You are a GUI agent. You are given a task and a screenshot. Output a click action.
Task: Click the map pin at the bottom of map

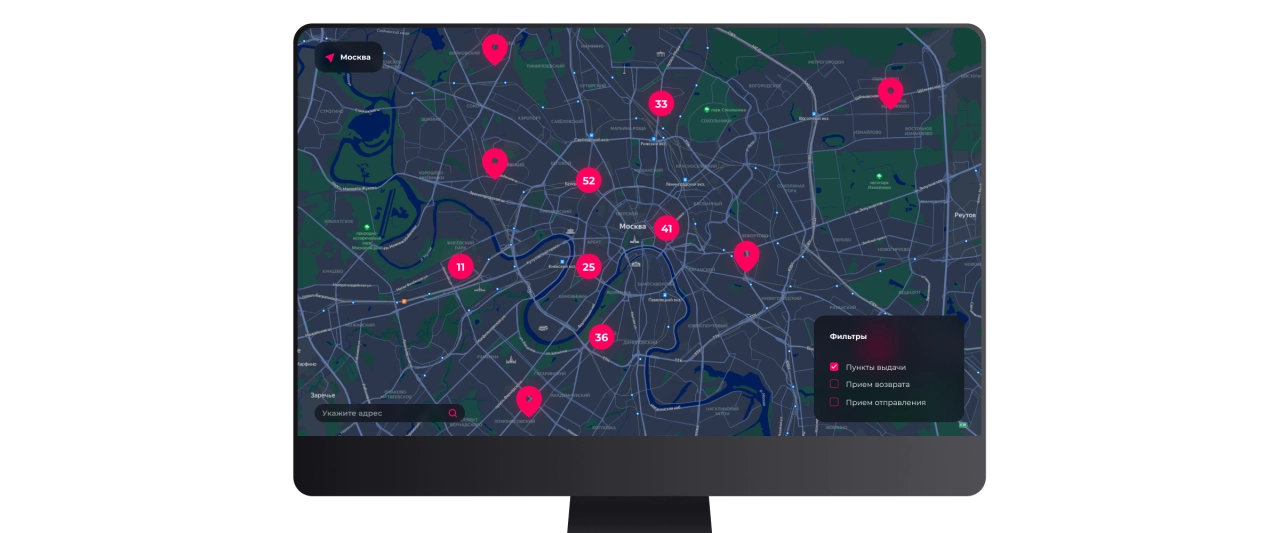(x=528, y=400)
